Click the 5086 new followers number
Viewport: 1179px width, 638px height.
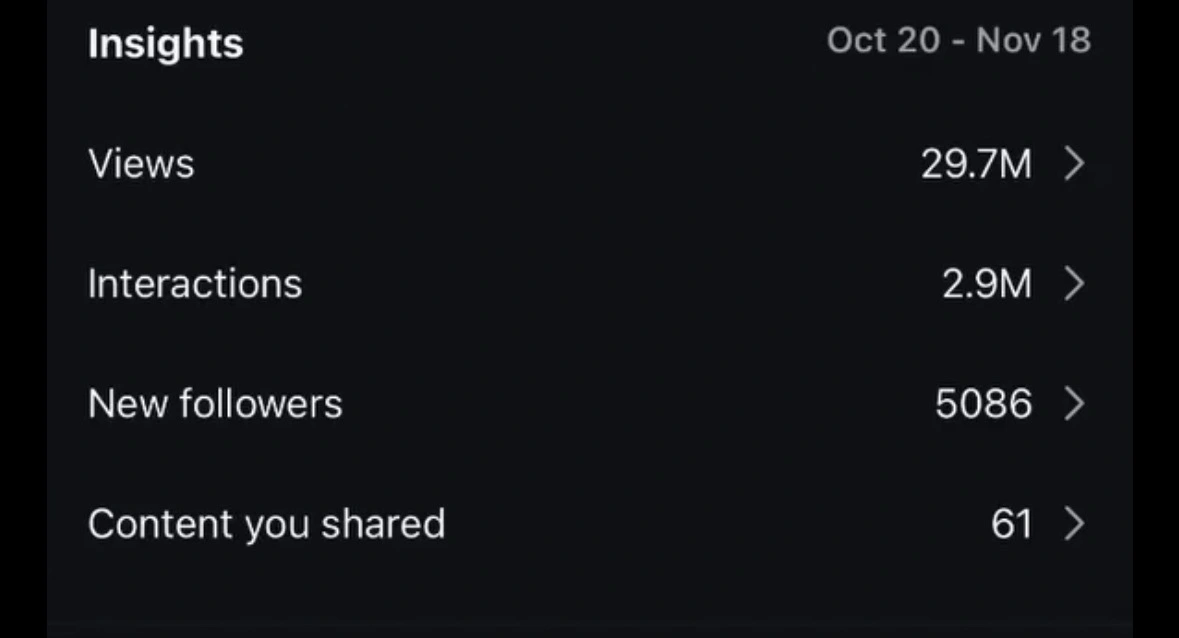[983, 404]
